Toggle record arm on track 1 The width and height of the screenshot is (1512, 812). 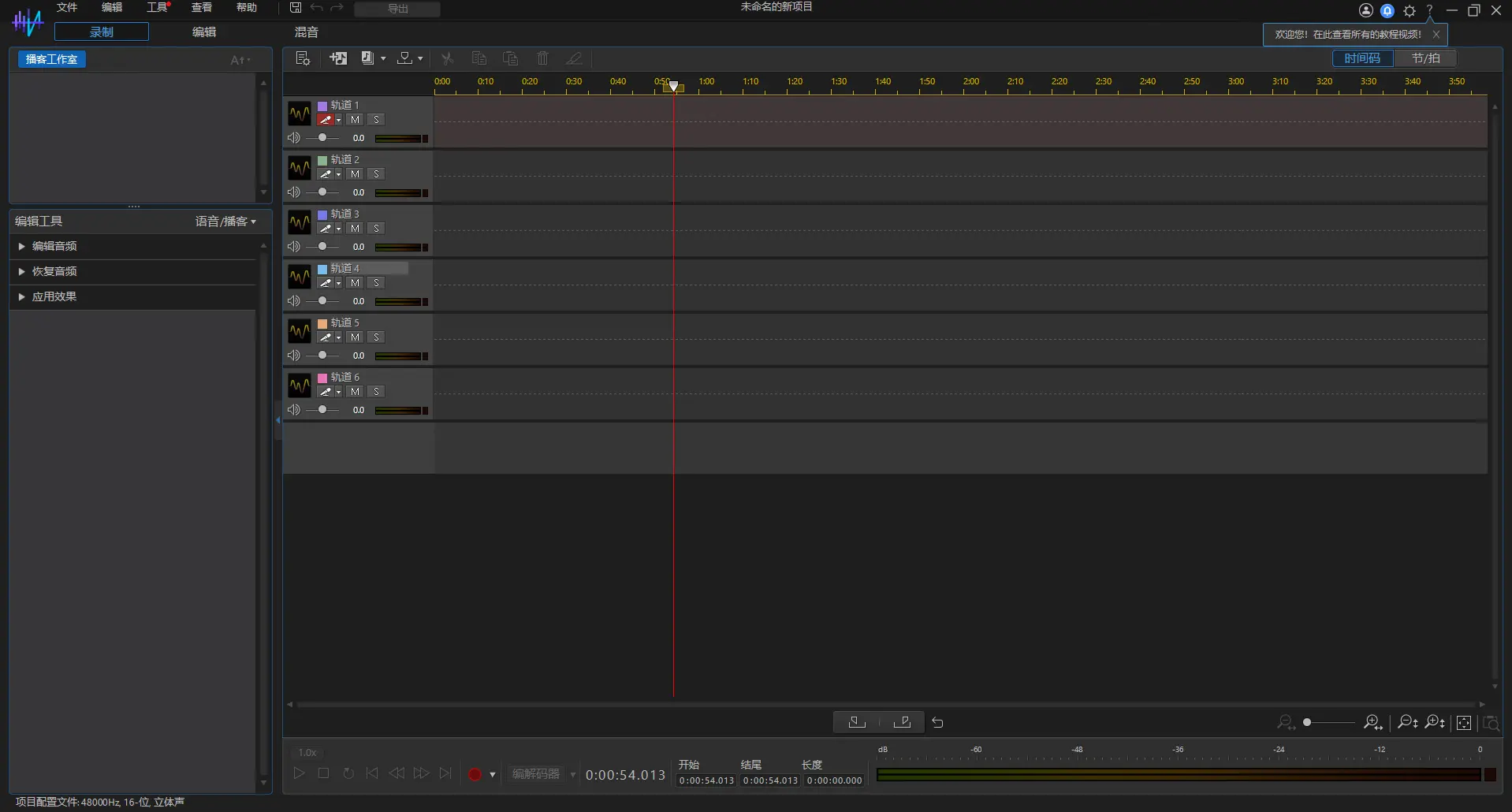pyautogui.click(x=325, y=120)
